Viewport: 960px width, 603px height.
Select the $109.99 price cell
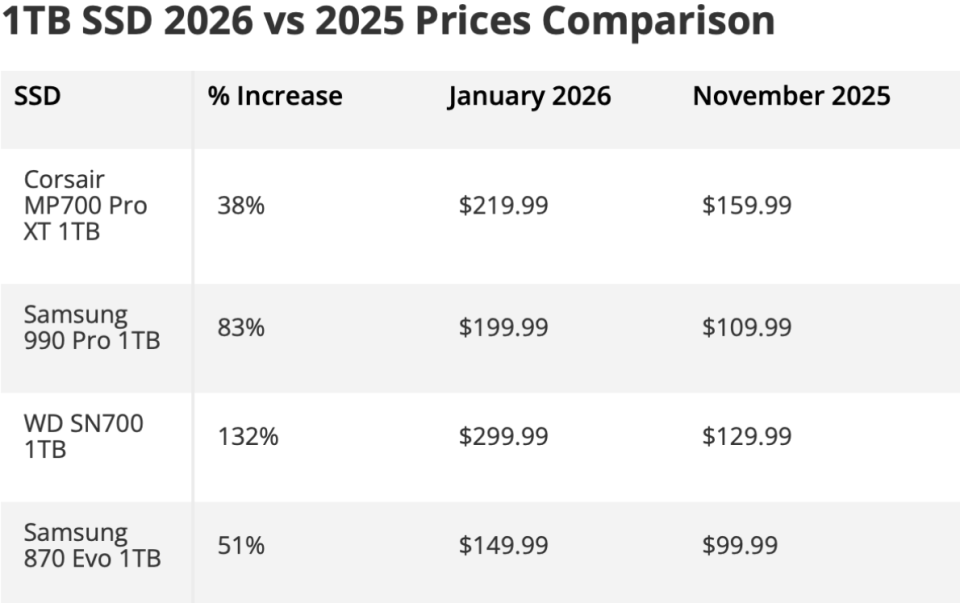coord(747,327)
